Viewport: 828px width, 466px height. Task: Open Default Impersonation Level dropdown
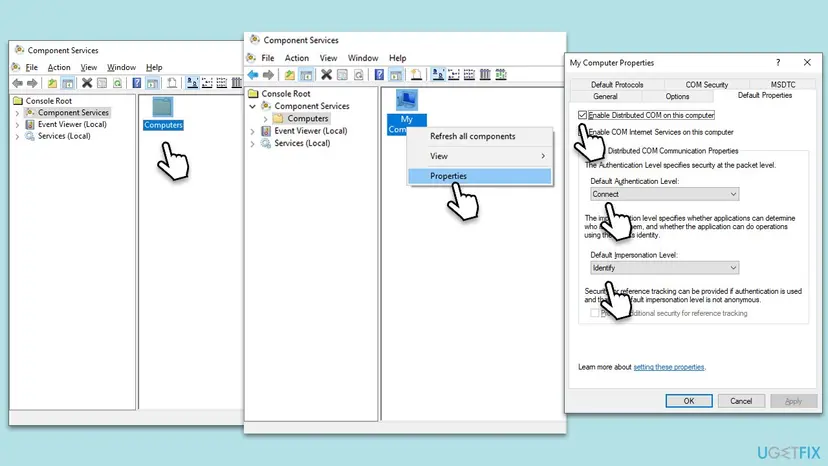(x=664, y=268)
